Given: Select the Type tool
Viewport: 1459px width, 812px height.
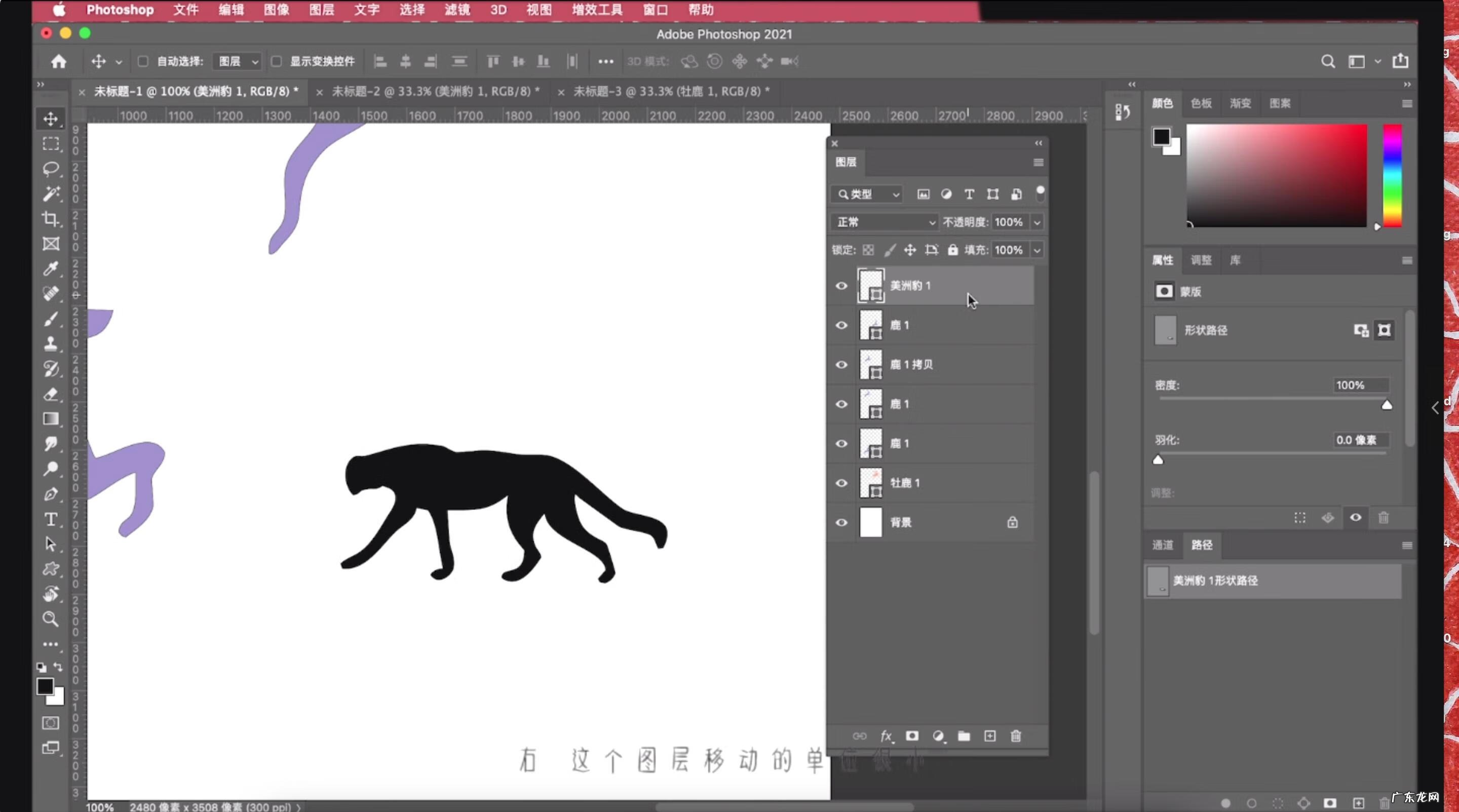Looking at the screenshot, I should [x=51, y=519].
